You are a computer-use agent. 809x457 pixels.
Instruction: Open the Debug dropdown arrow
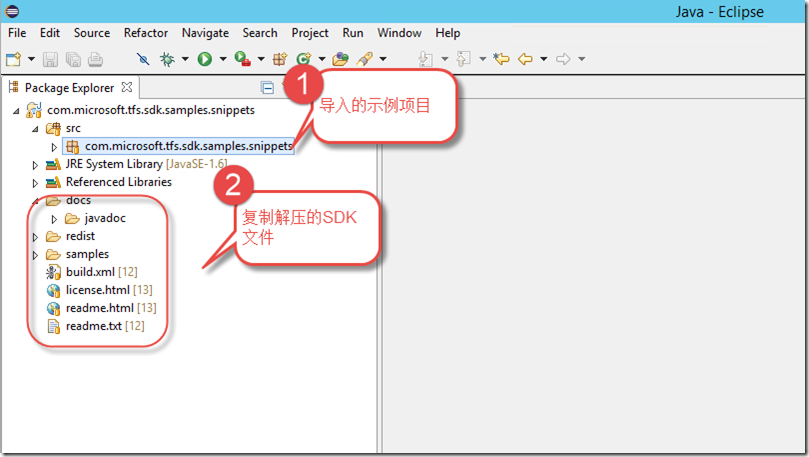click(185, 59)
